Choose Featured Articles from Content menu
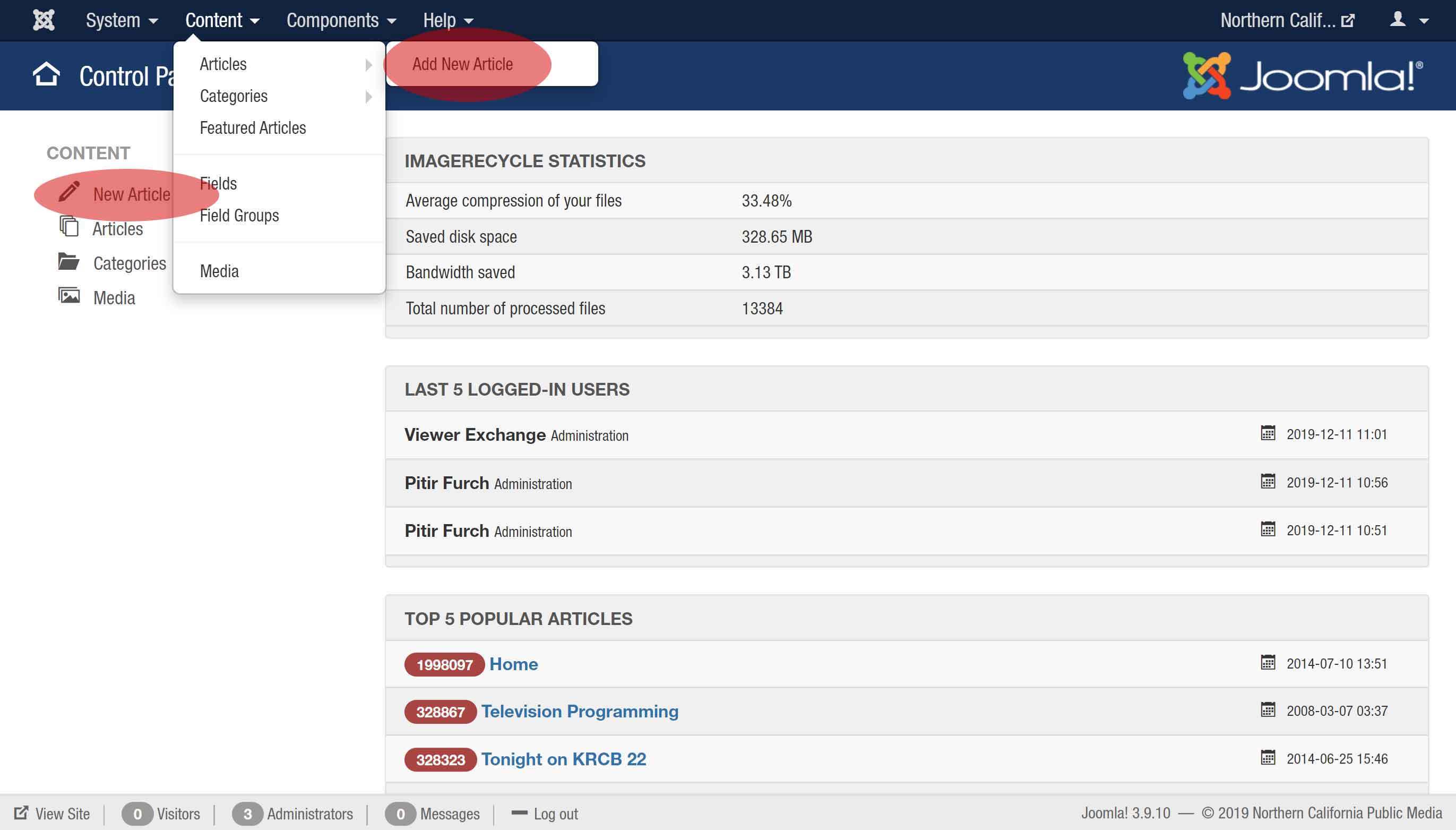The width and height of the screenshot is (1456, 830). pos(253,129)
